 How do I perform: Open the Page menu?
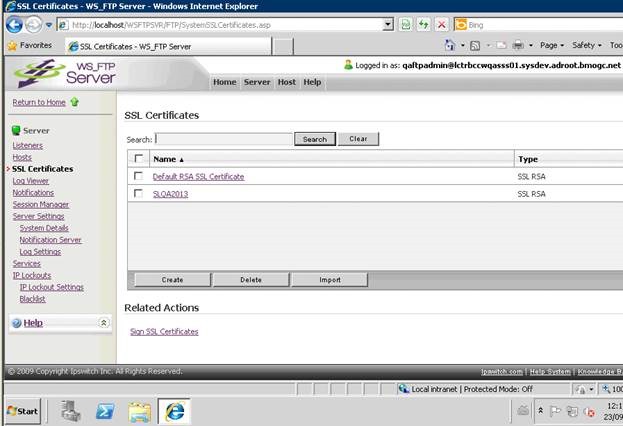tap(551, 45)
